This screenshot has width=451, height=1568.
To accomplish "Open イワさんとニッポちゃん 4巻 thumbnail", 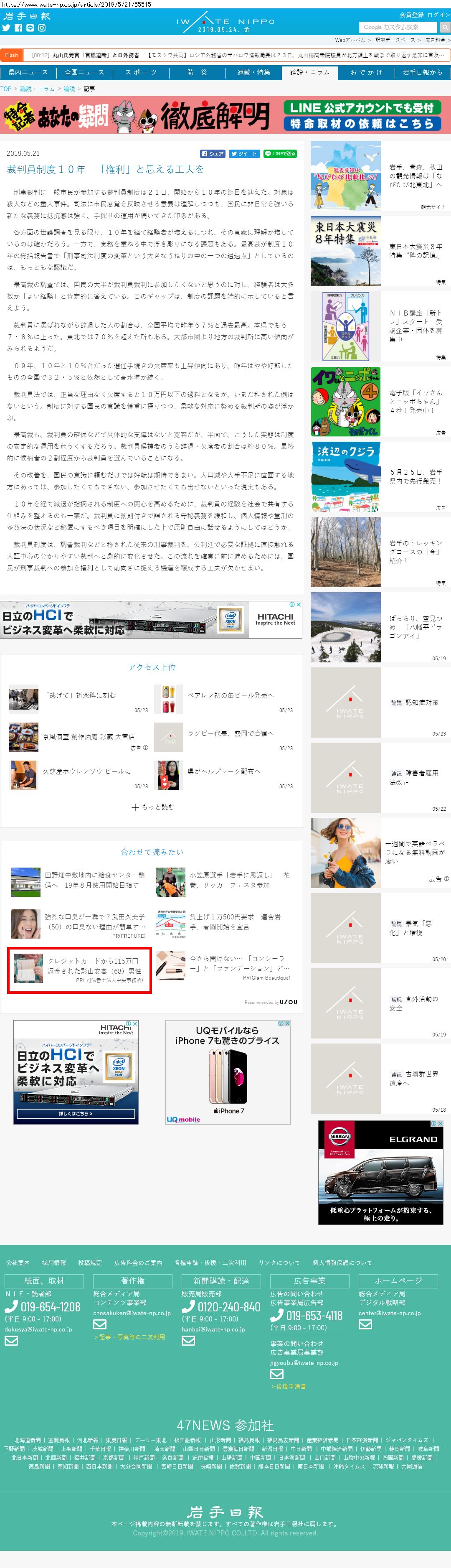I will 346,402.
